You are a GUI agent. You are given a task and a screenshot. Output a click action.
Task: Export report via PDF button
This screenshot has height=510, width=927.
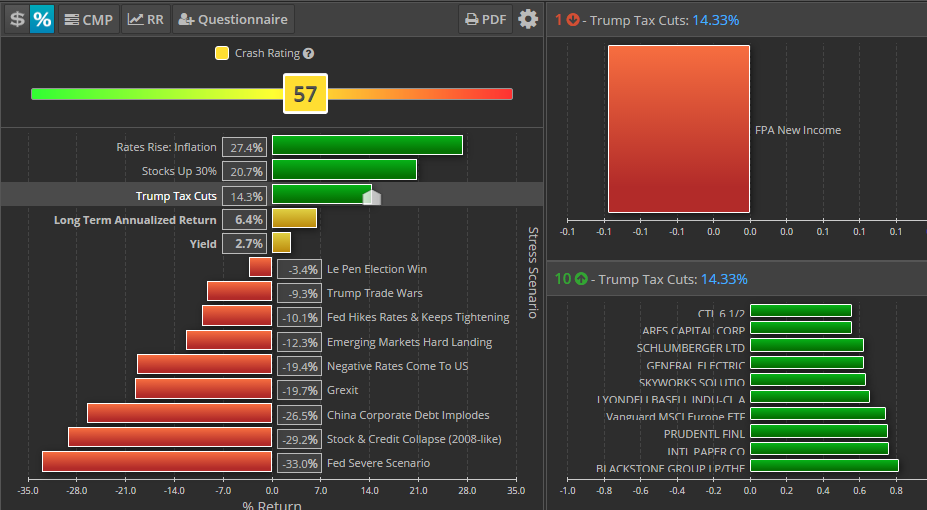tap(485, 19)
